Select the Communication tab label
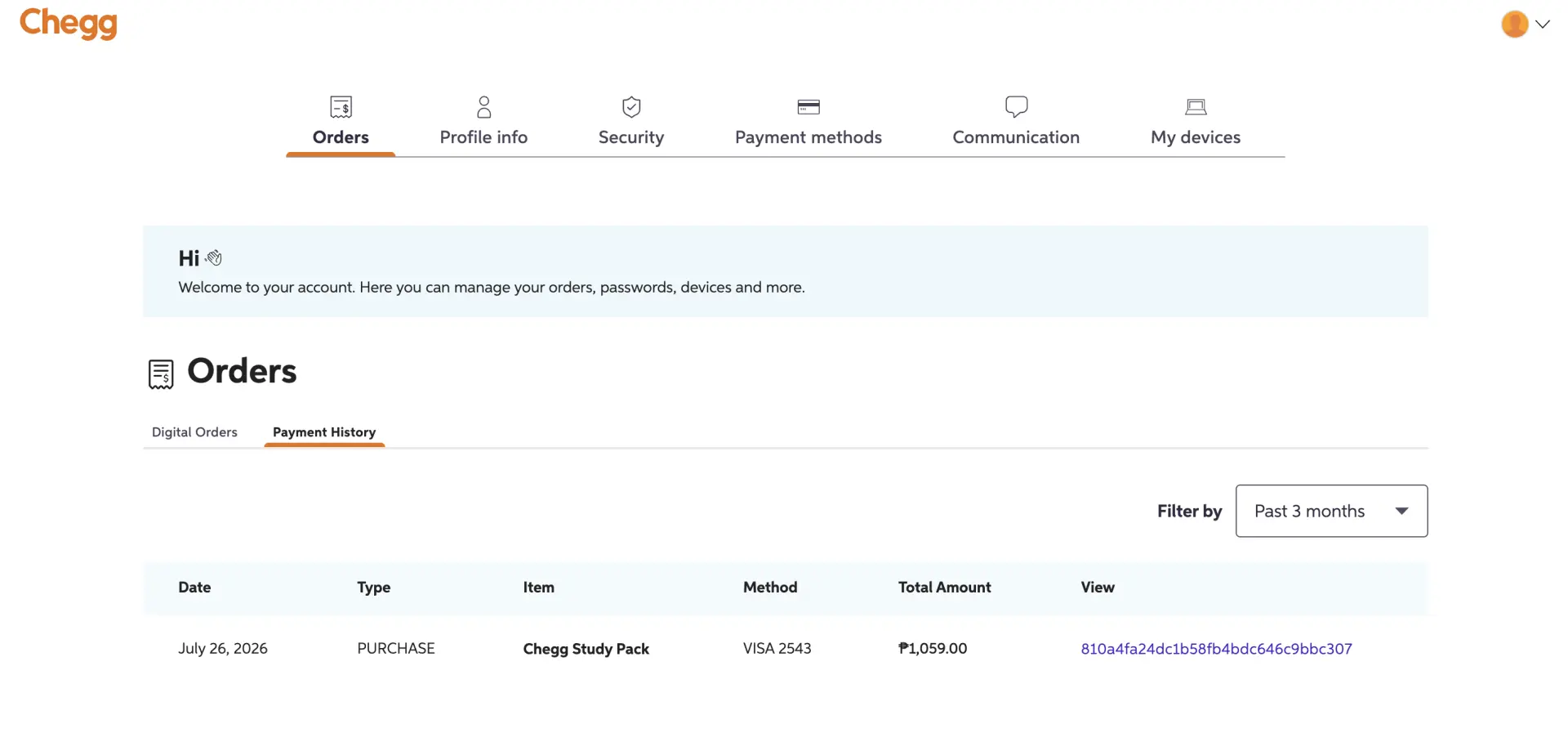 1016,137
